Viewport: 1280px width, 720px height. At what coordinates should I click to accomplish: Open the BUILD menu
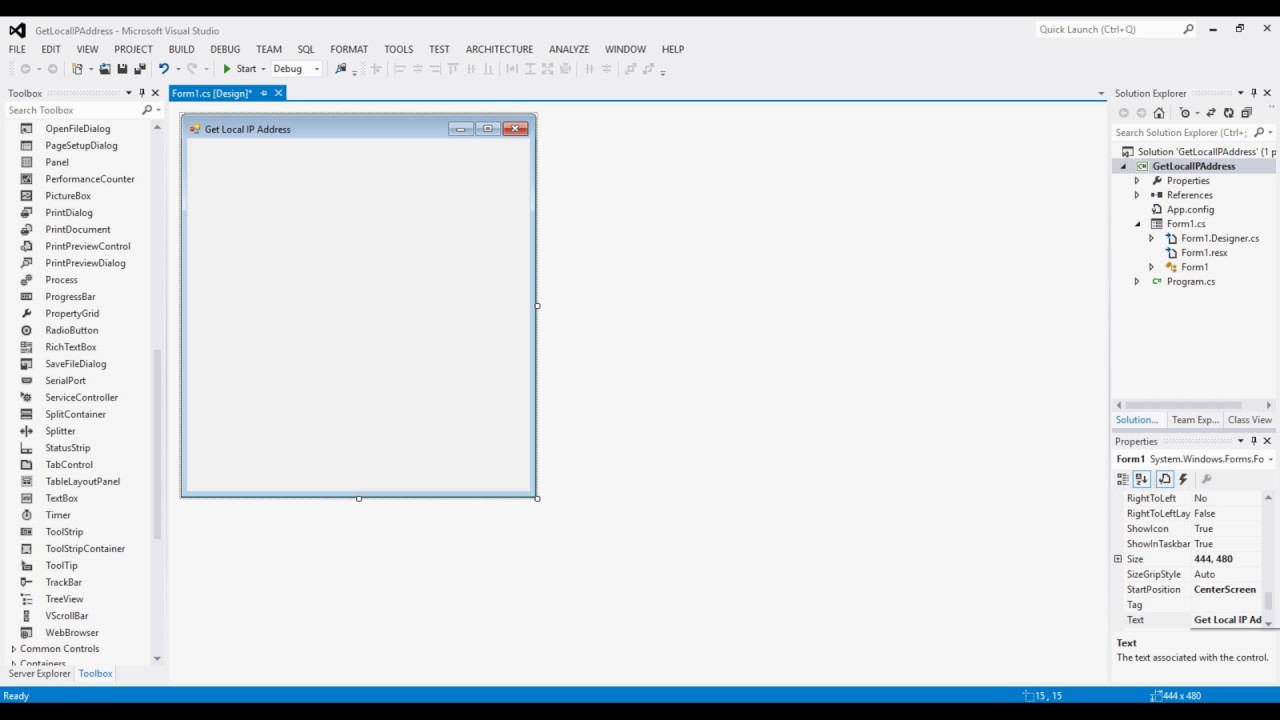coord(181,49)
